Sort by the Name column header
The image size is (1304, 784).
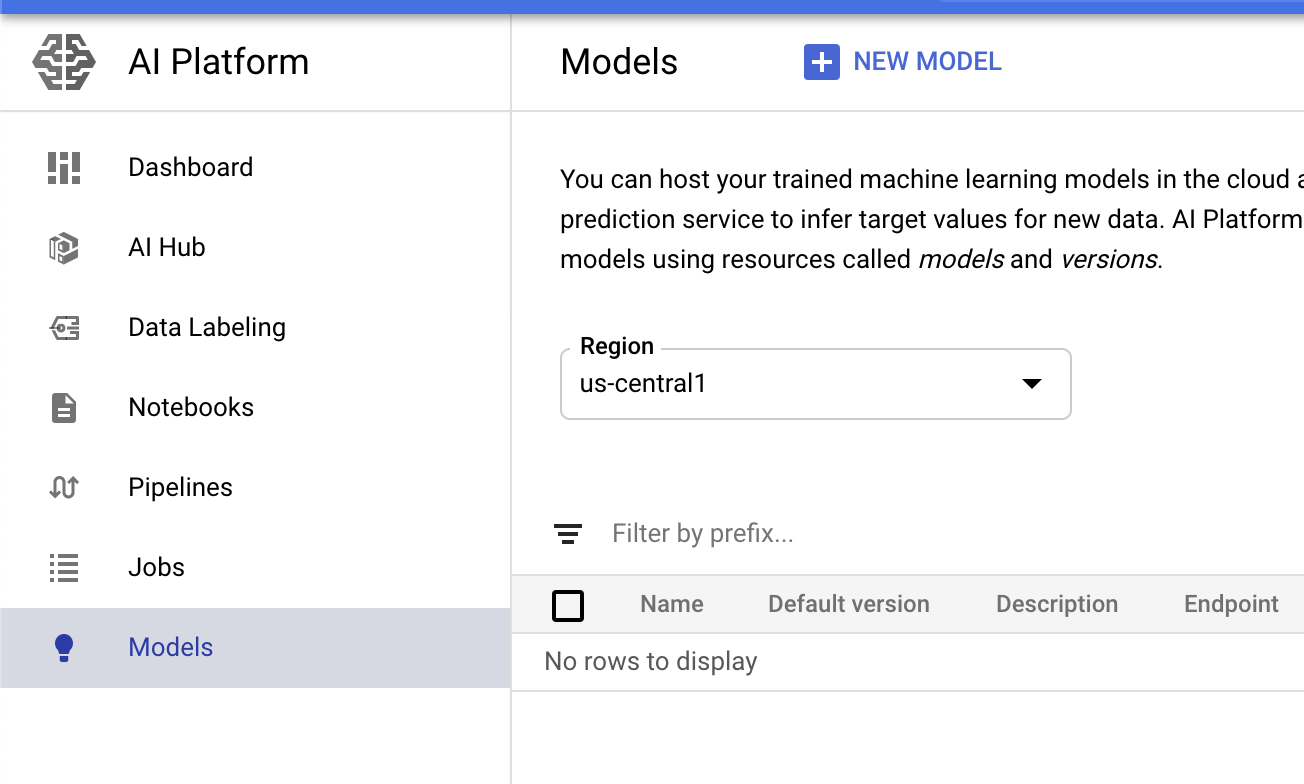(x=671, y=604)
